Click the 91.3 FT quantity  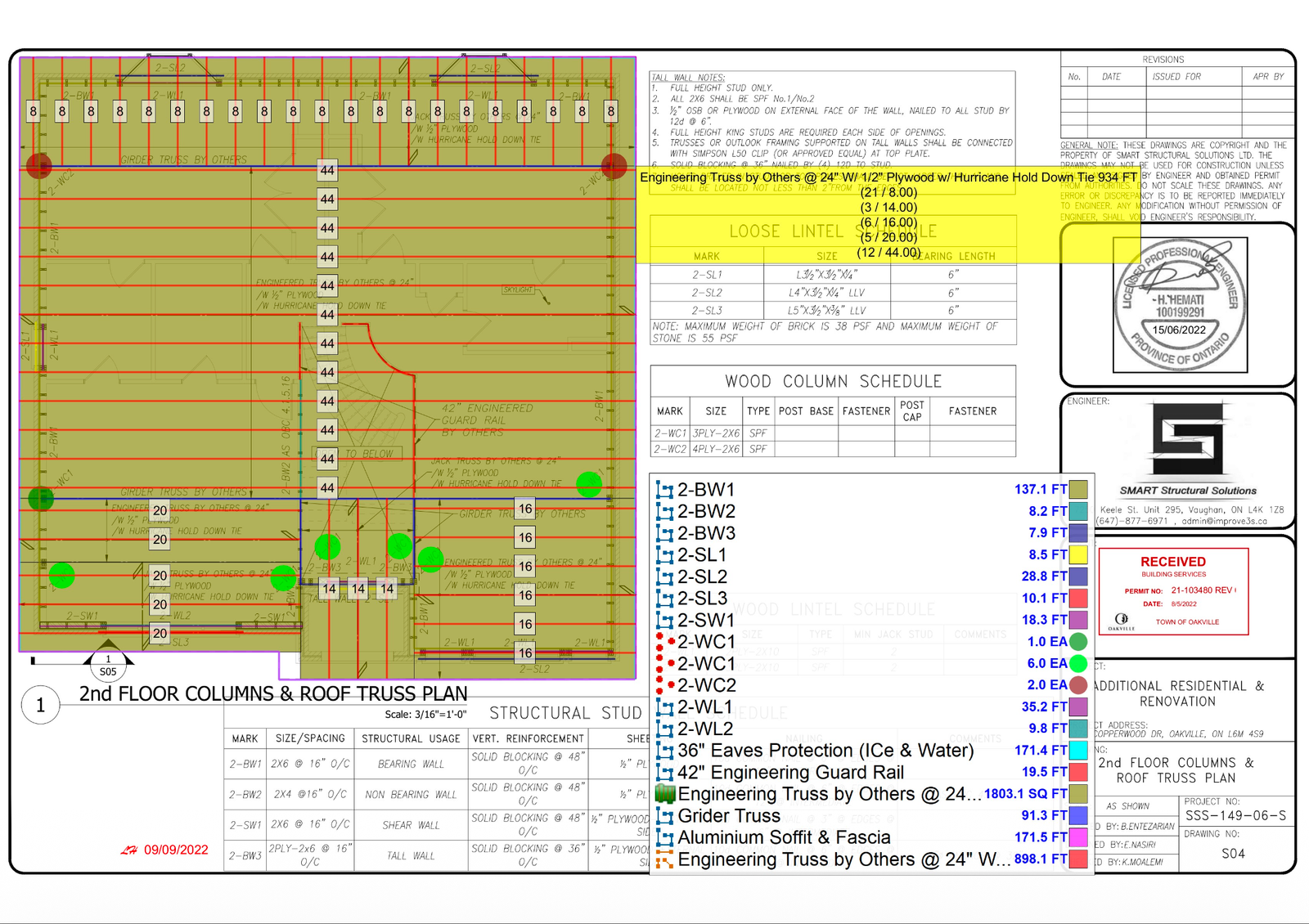click(1044, 815)
